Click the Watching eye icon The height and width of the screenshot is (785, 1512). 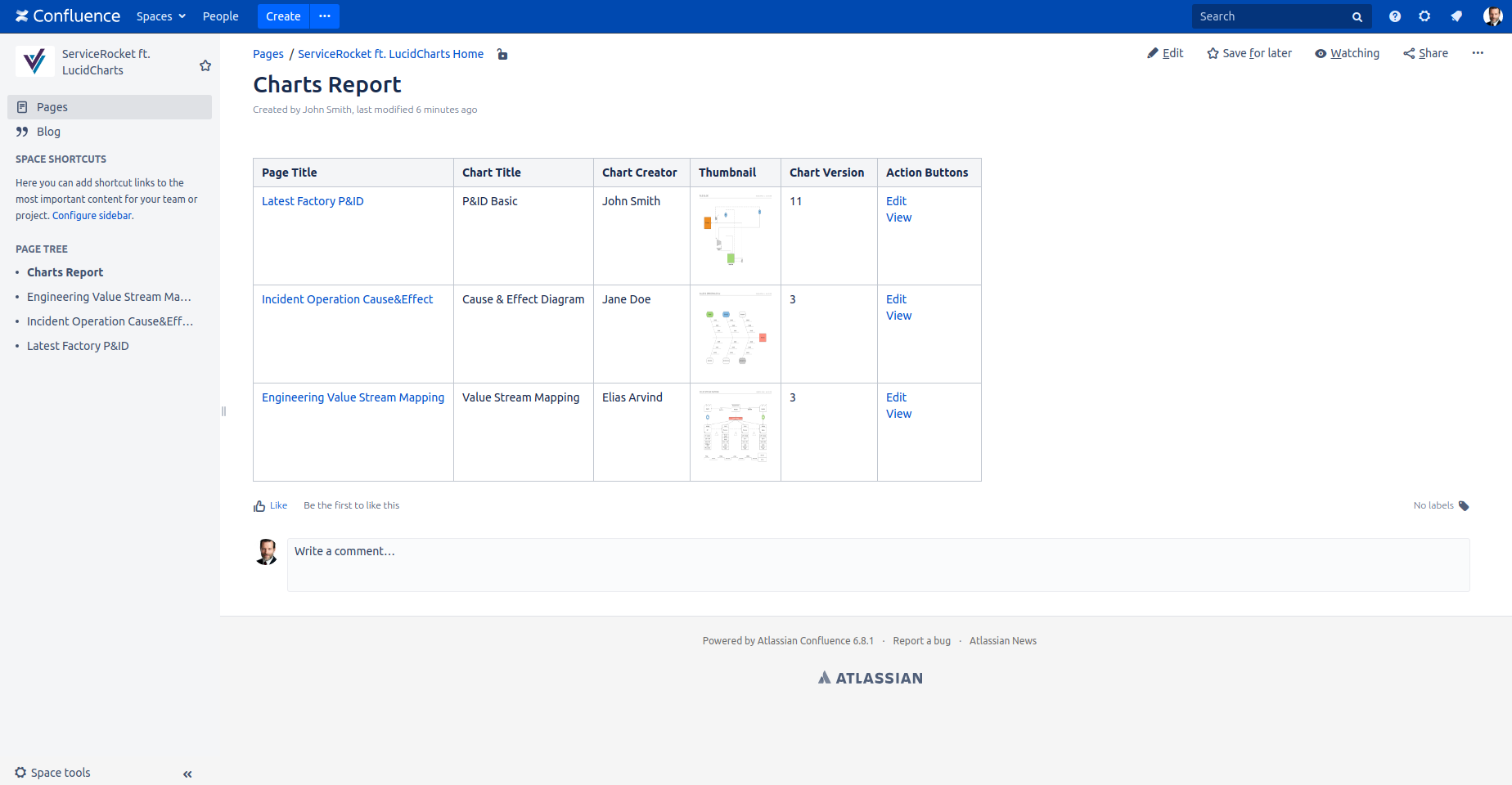(x=1320, y=52)
